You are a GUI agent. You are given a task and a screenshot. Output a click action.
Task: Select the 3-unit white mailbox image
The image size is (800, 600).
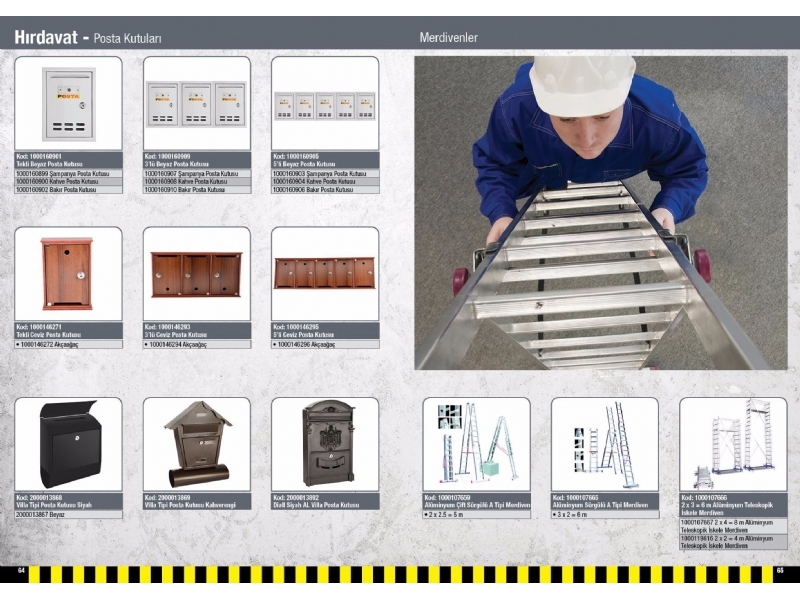tap(196, 104)
